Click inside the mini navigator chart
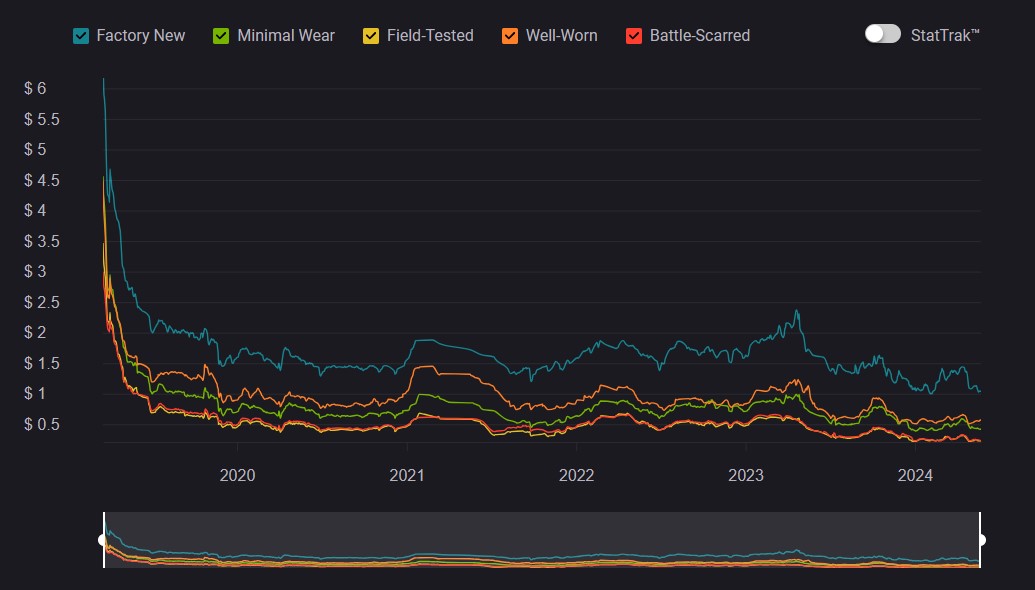The height and width of the screenshot is (590, 1035). click(540, 540)
